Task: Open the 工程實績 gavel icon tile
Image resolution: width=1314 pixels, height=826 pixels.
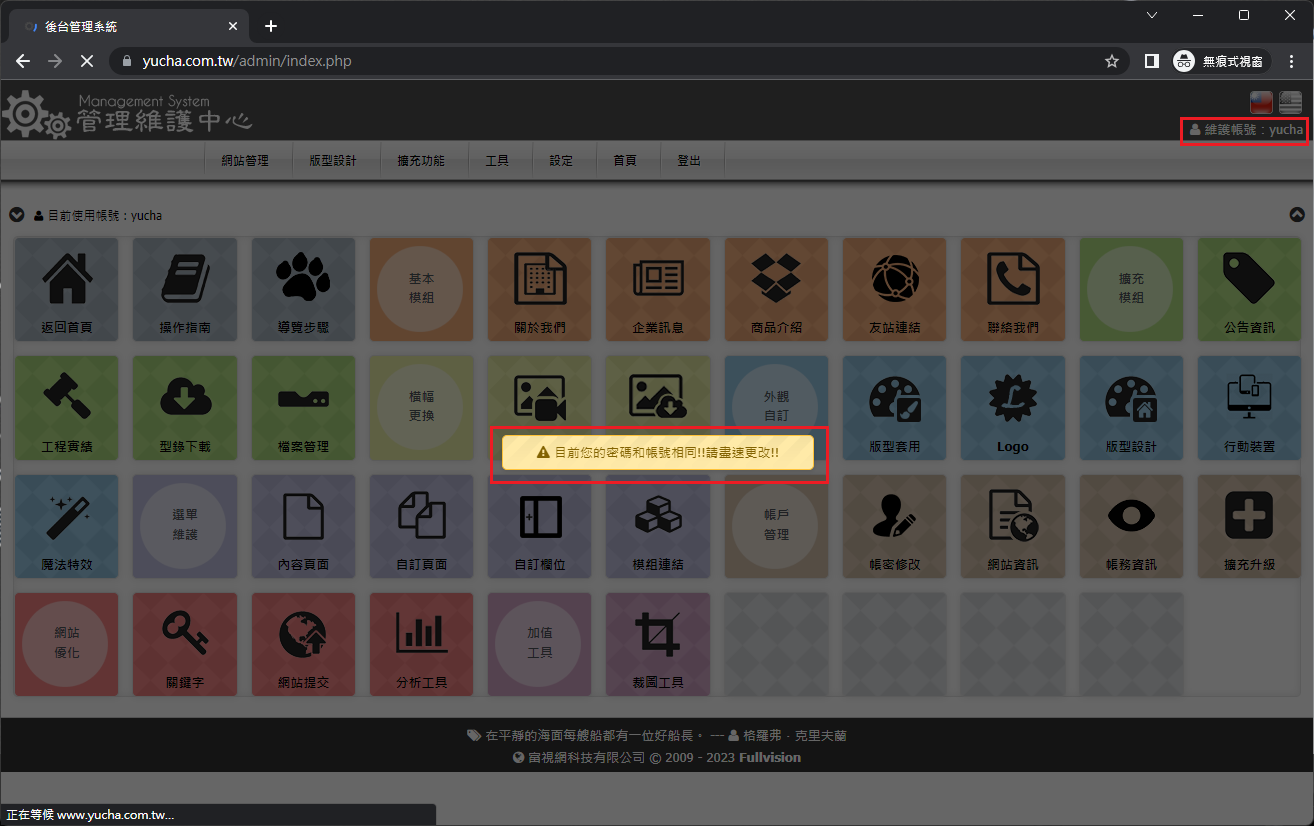Action: click(x=67, y=408)
